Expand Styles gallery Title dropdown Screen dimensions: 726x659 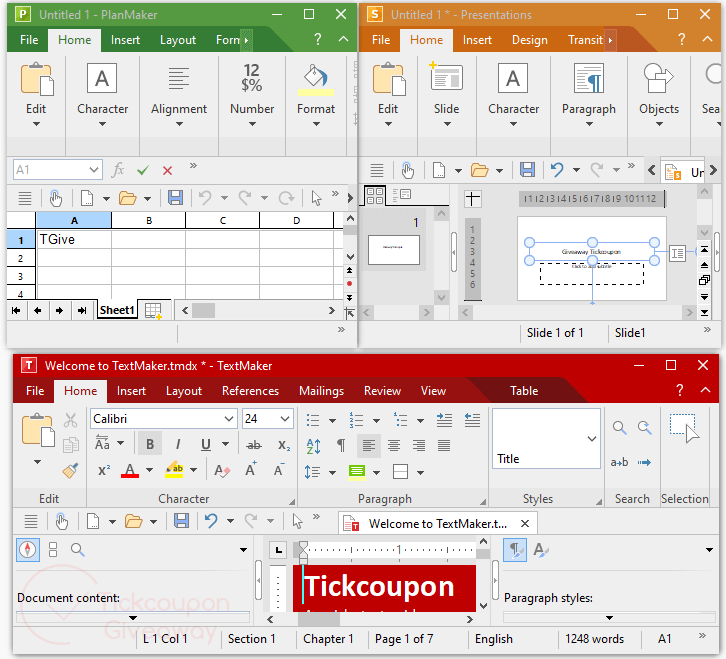(592, 438)
